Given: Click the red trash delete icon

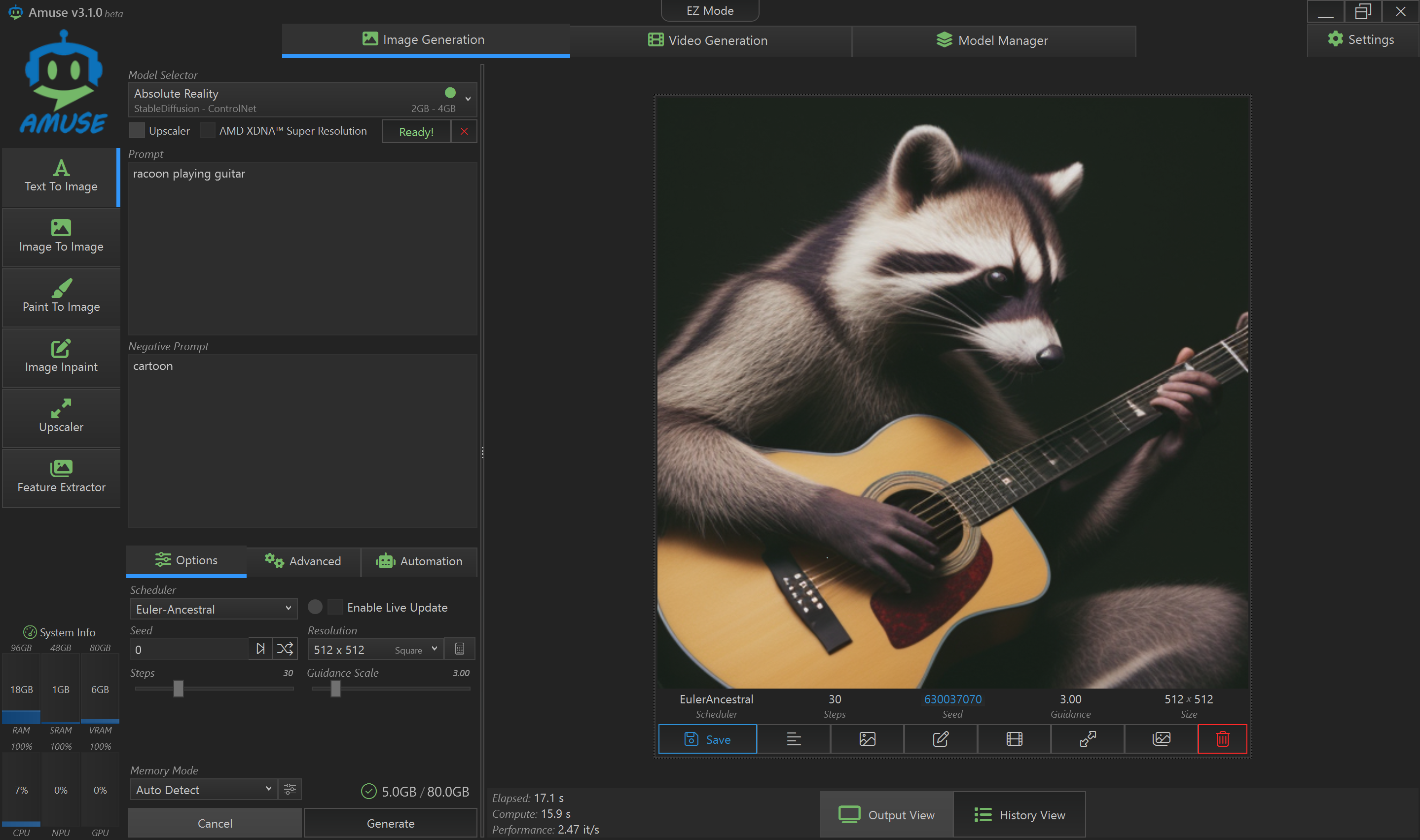Looking at the screenshot, I should (1222, 739).
